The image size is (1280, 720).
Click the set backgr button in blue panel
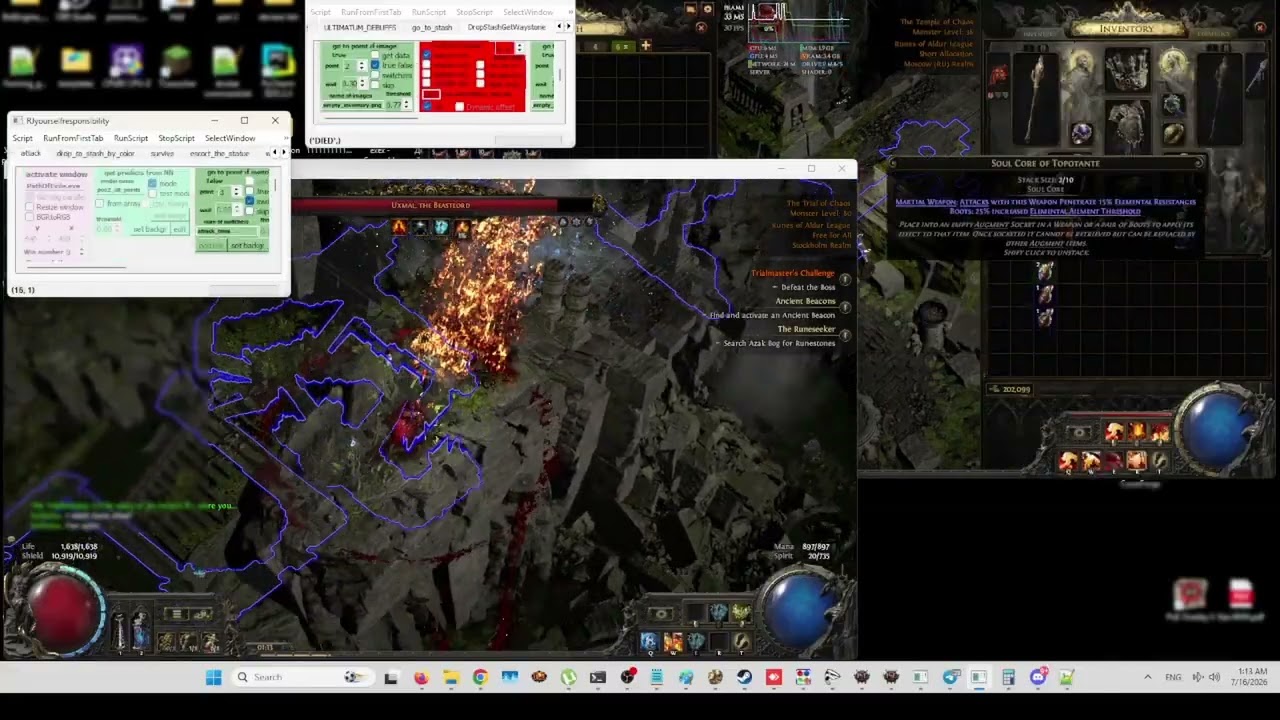tap(149, 229)
